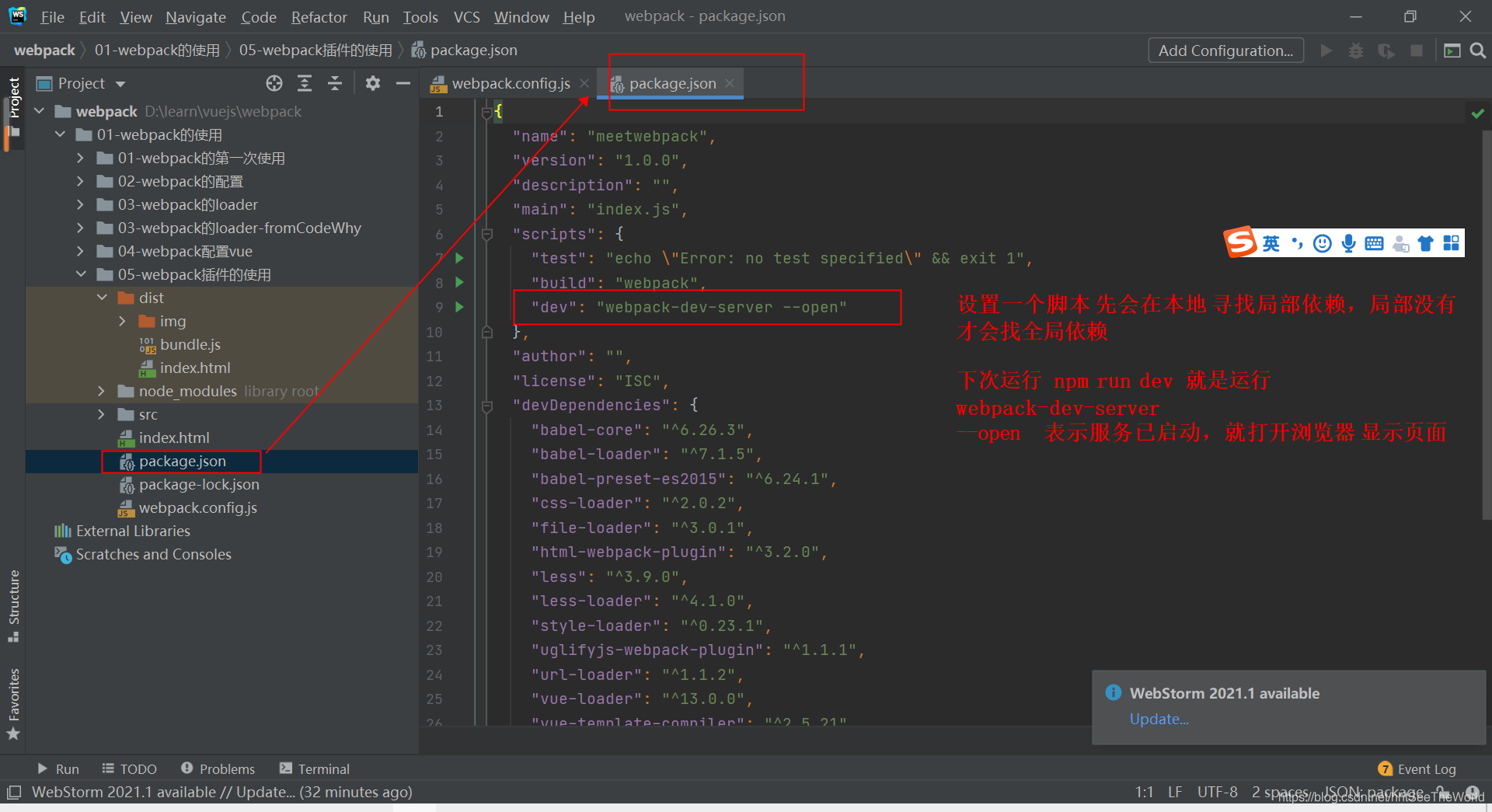
Task: Click the Stop square icon
Action: [1417, 51]
